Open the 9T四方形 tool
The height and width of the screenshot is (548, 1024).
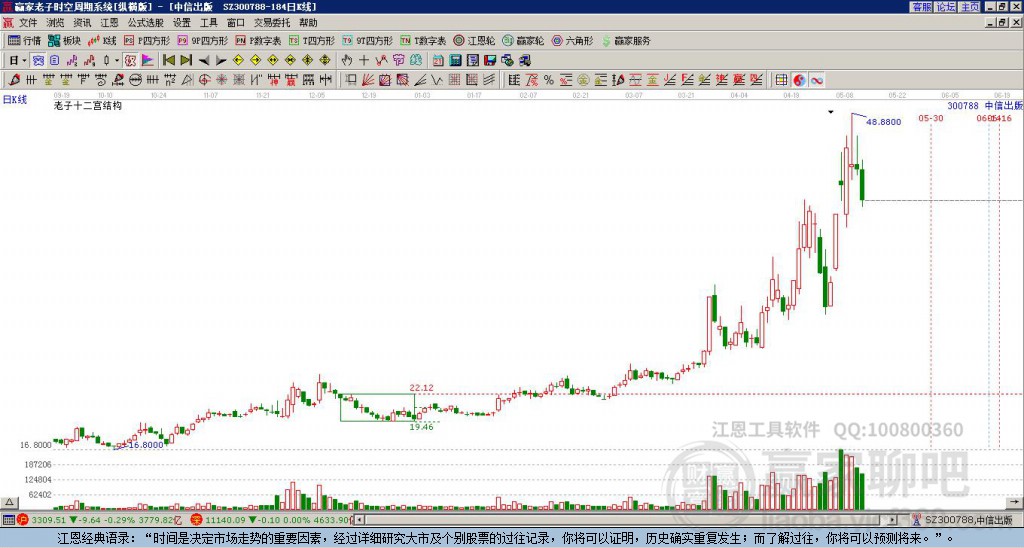point(368,40)
